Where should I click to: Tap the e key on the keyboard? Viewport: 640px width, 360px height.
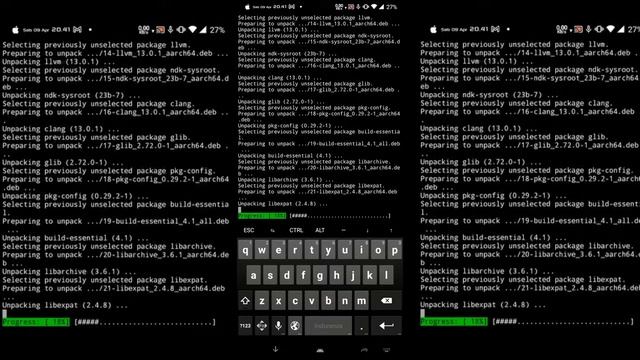pyautogui.click(x=278, y=249)
